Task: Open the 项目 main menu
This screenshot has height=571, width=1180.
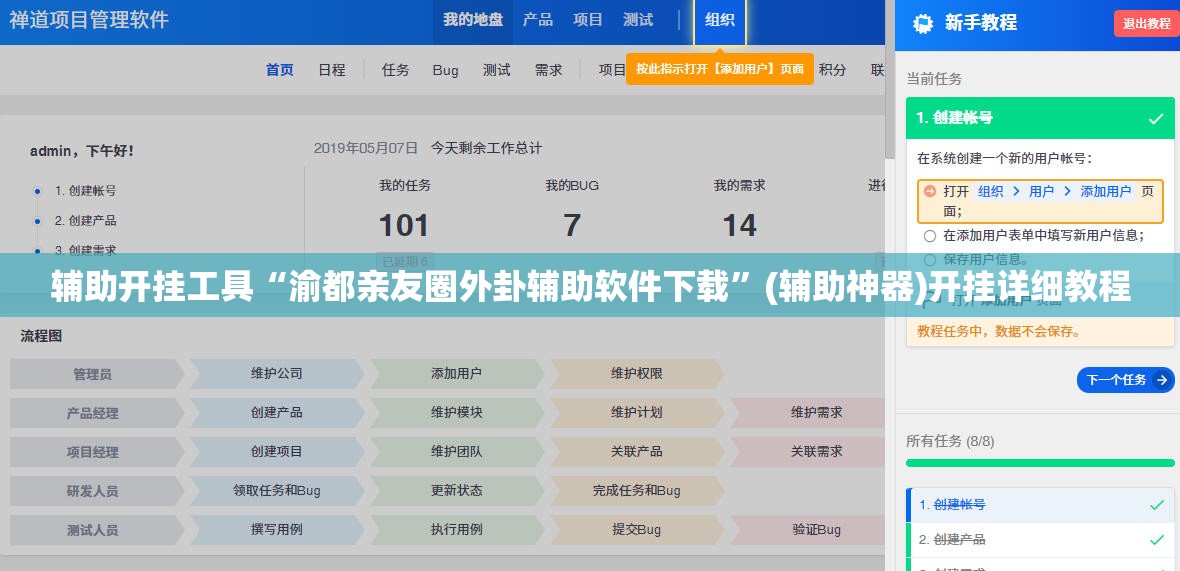Action: [588, 20]
